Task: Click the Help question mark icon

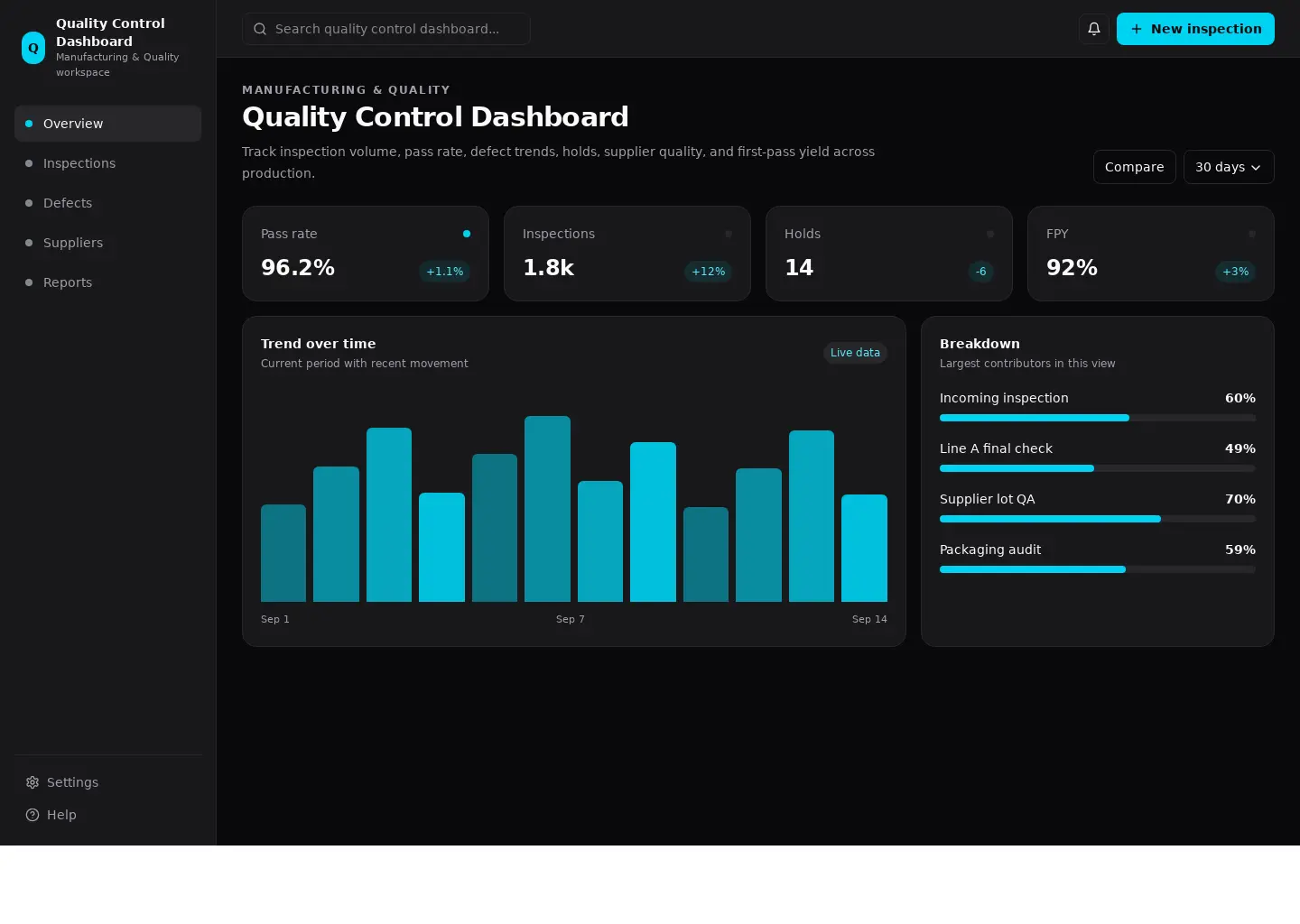Action: click(x=32, y=815)
